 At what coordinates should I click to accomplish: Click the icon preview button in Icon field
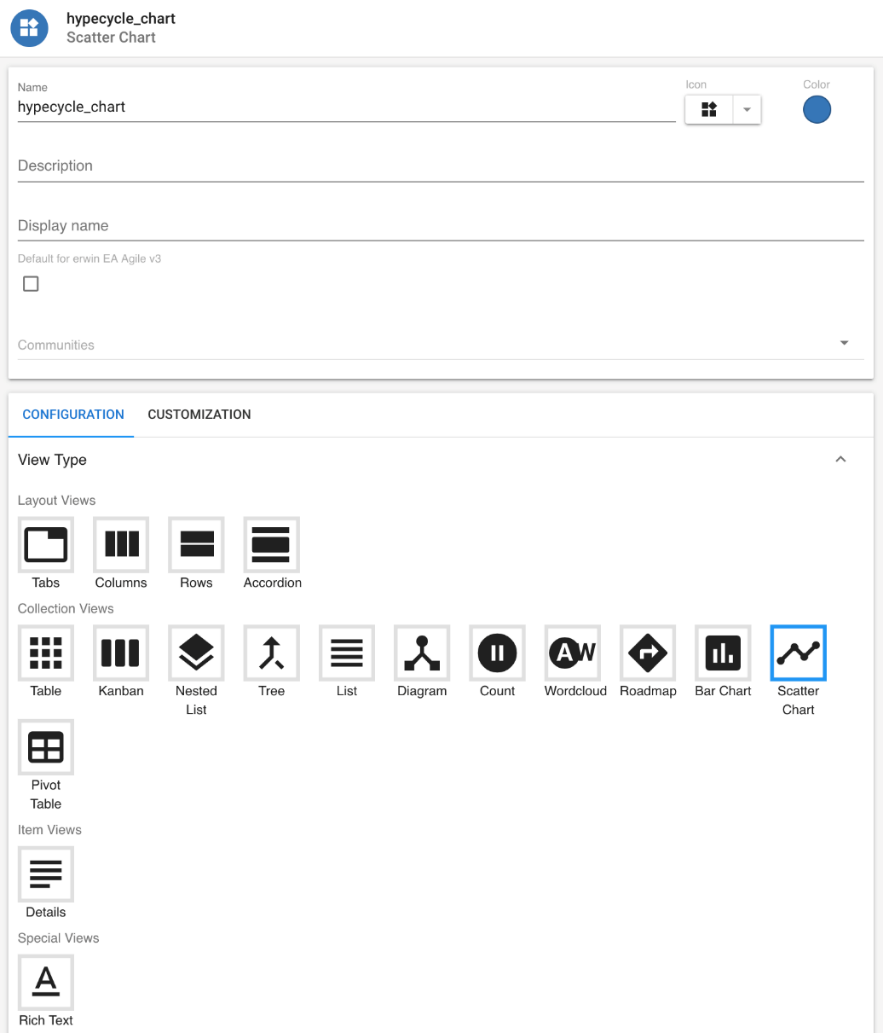click(708, 109)
